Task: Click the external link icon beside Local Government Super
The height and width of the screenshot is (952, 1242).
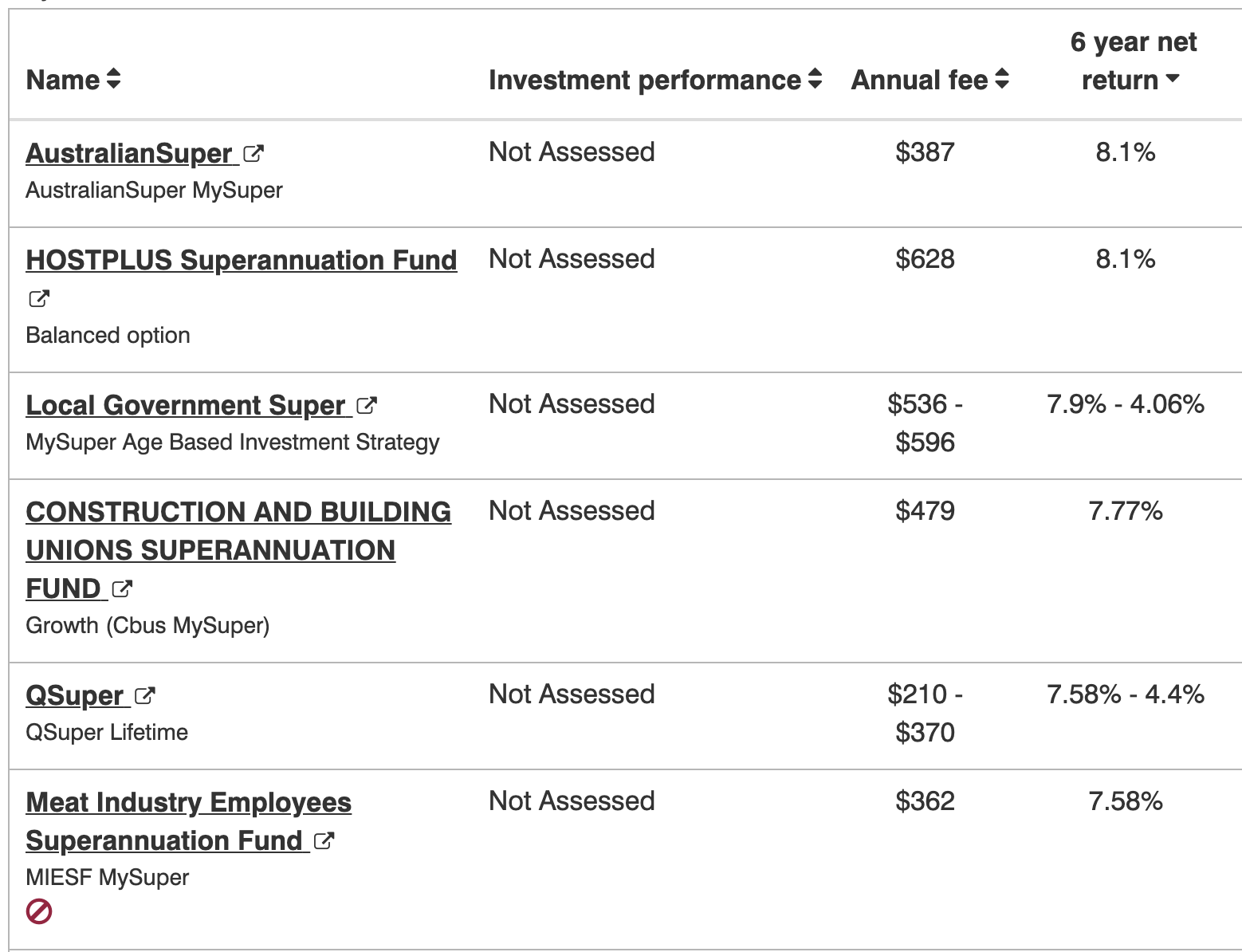Action: (367, 405)
